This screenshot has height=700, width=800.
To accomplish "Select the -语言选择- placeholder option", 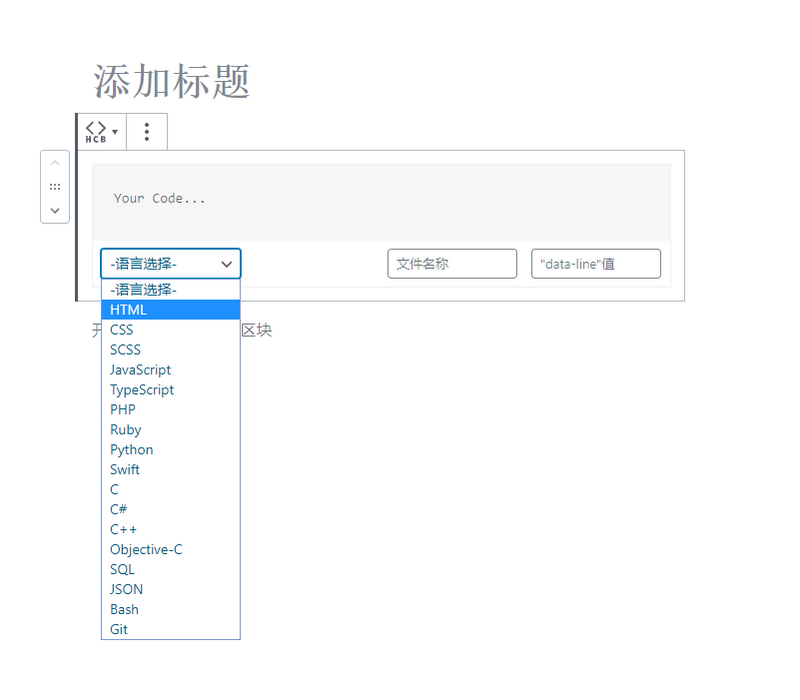I will pos(171,290).
